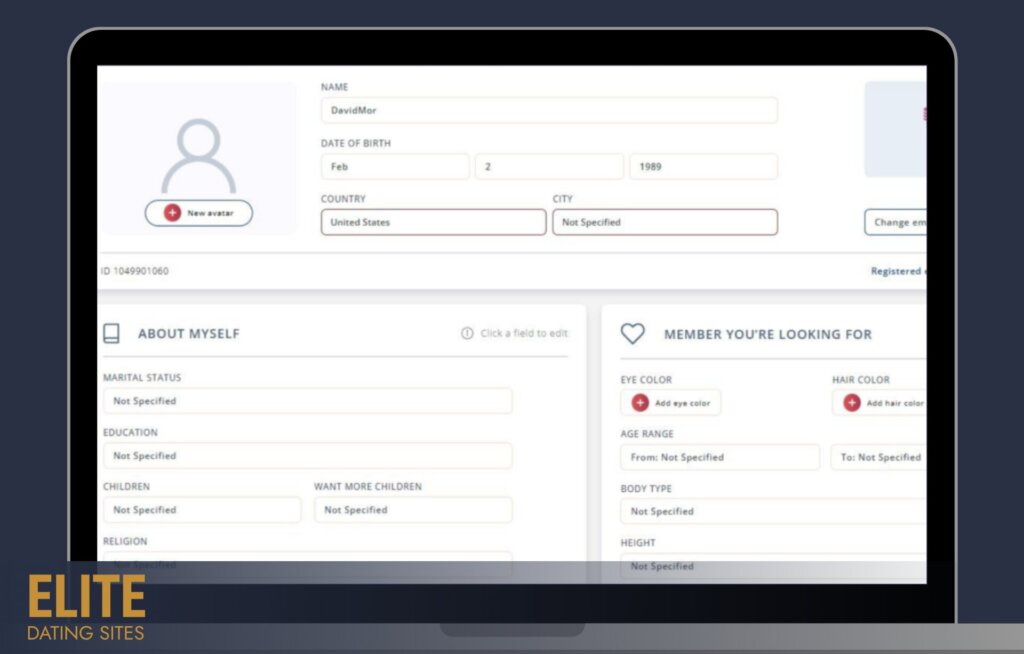
Task: Click the red plus icon on Add hair color
Action: (852, 402)
